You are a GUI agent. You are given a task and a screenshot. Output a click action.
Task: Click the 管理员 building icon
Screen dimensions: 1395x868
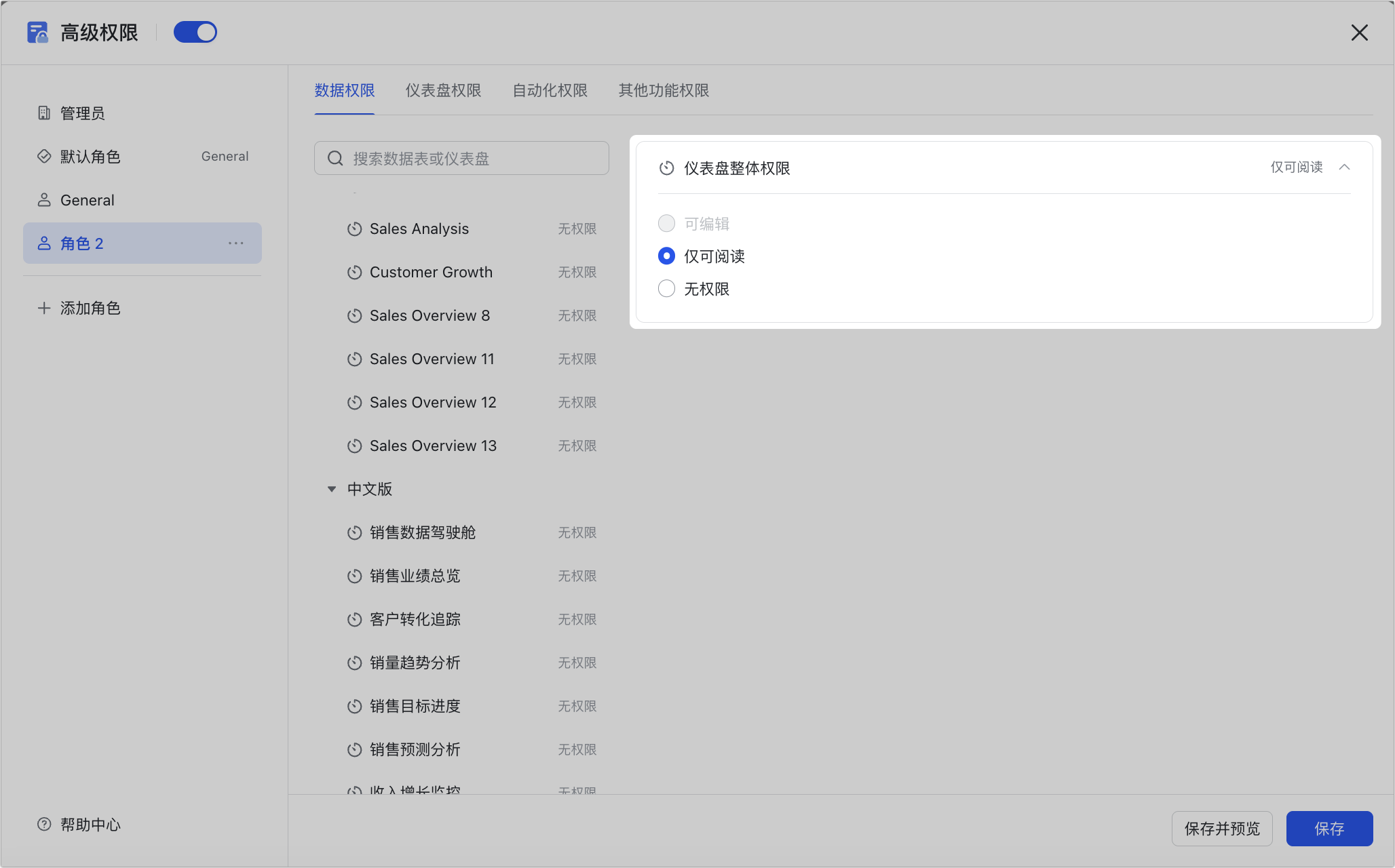pyautogui.click(x=44, y=113)
